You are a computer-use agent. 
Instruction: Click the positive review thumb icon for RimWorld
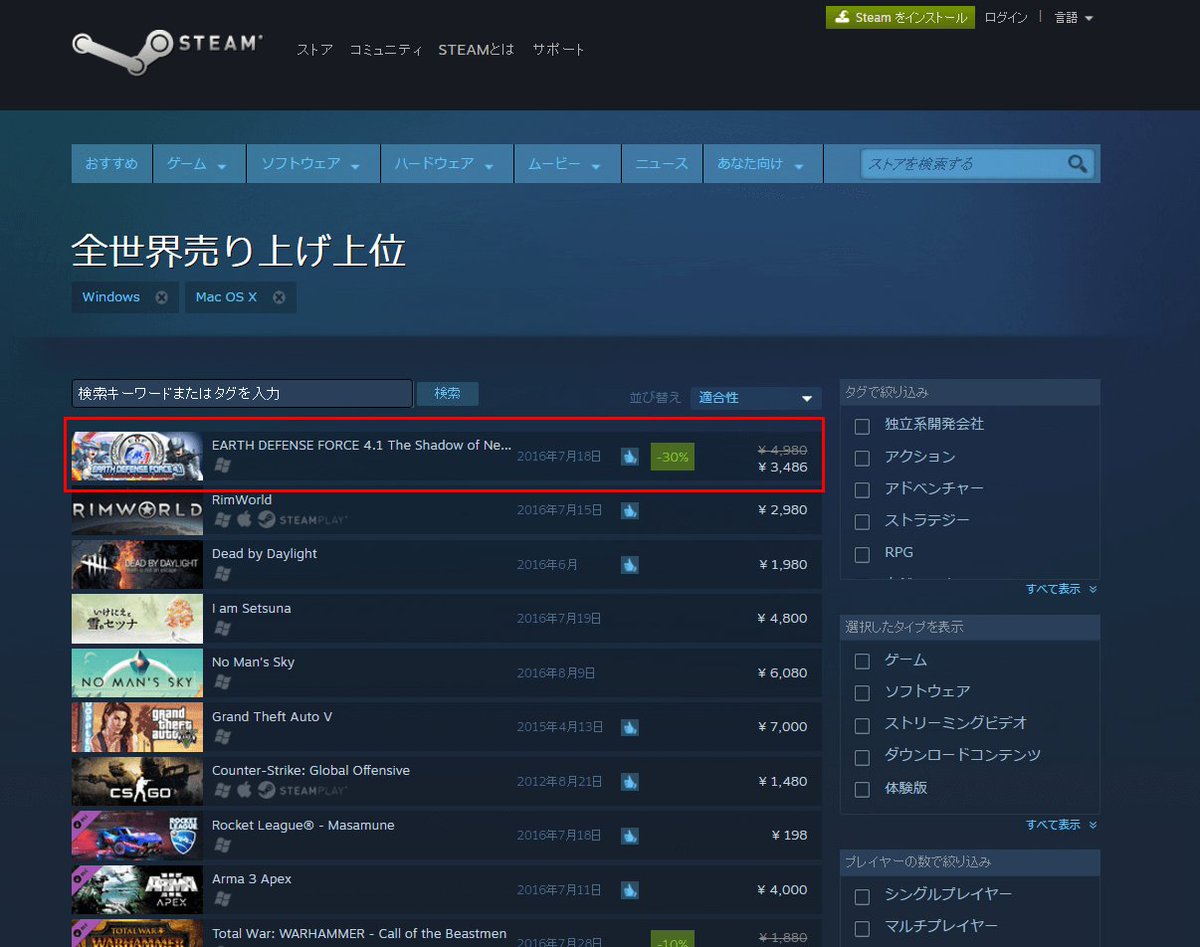629,510
